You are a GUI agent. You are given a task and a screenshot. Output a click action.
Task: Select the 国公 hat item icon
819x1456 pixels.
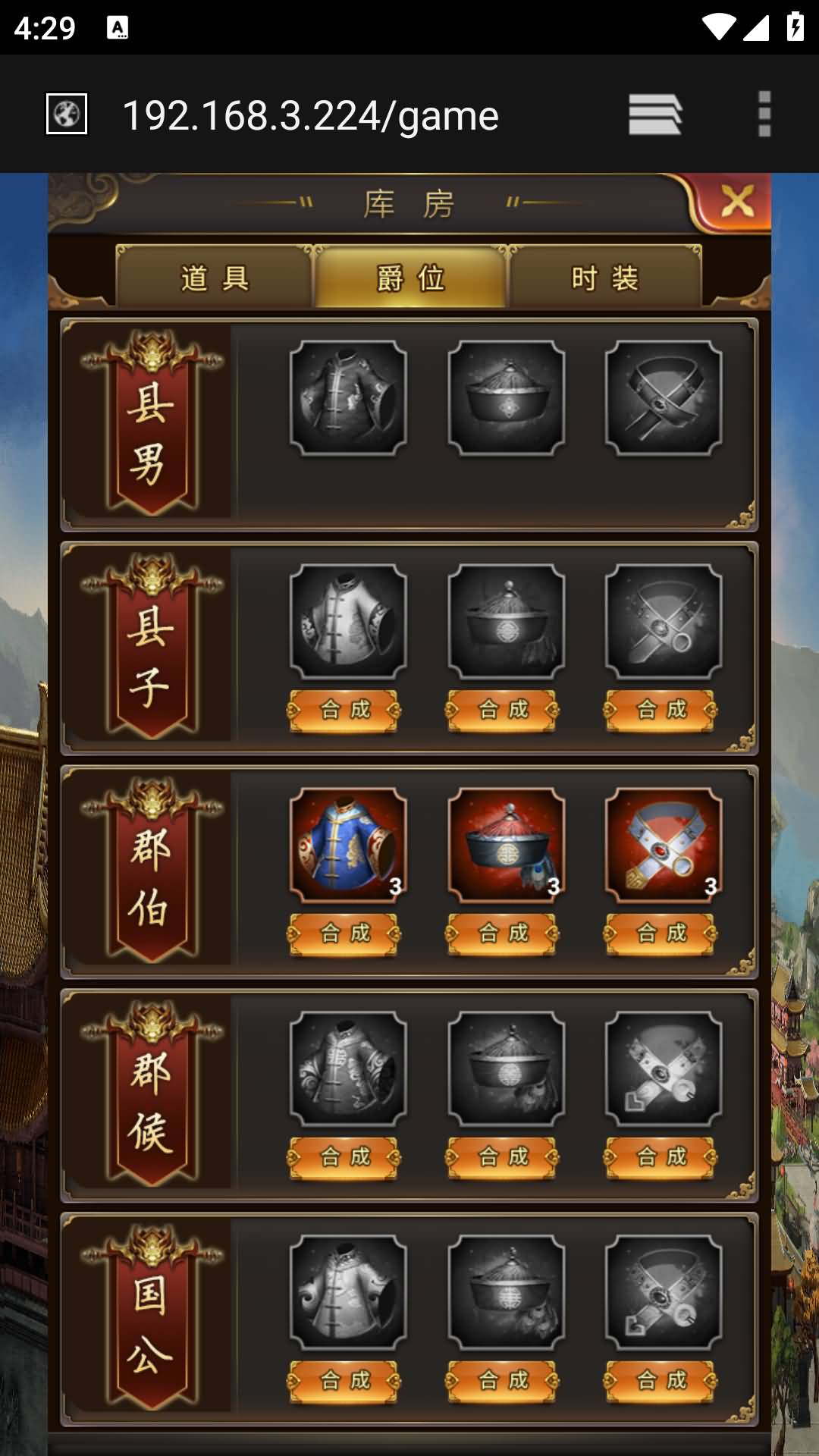506,1293
